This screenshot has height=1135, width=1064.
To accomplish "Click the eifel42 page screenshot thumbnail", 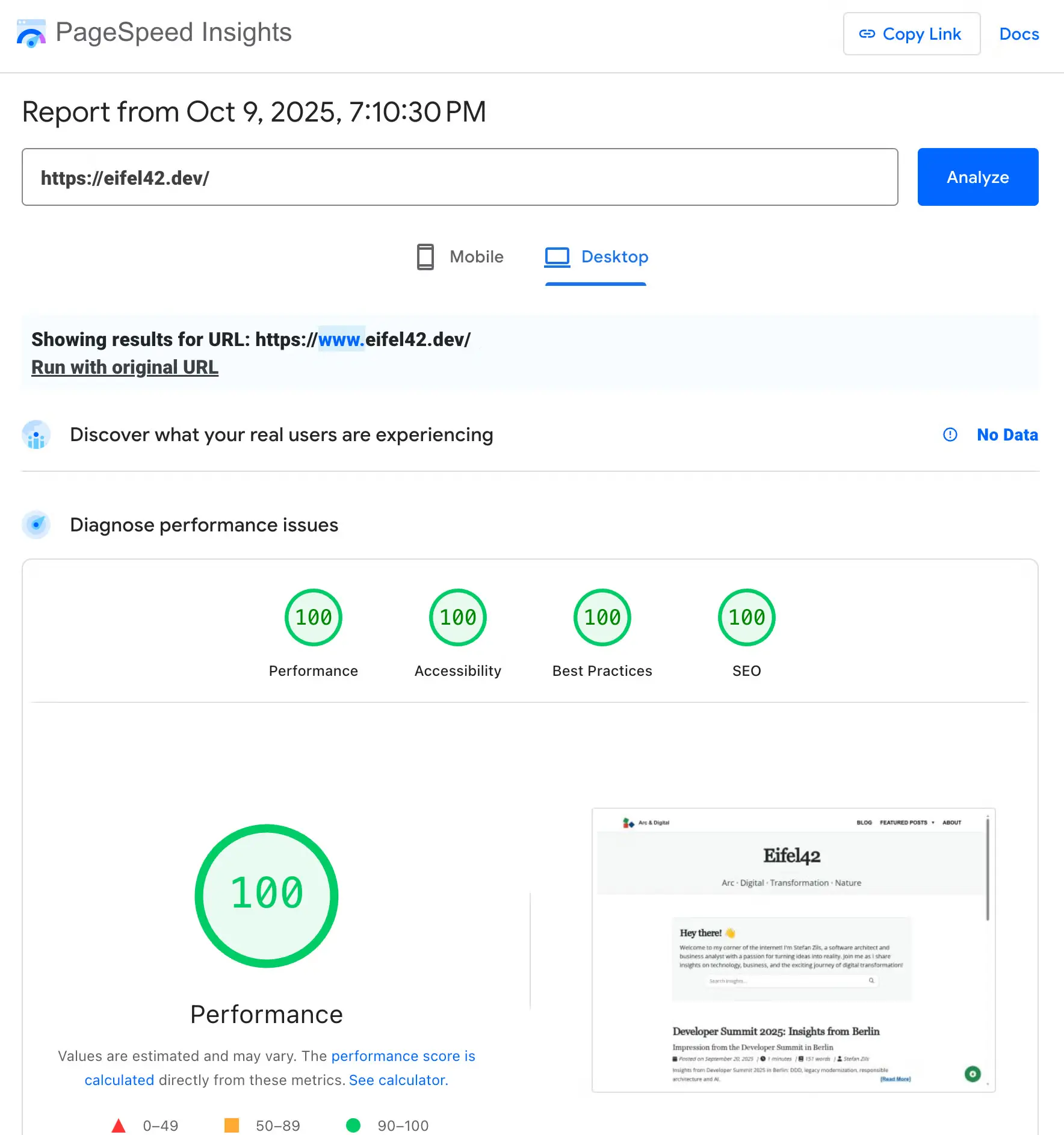I will (x=793, y=950).
